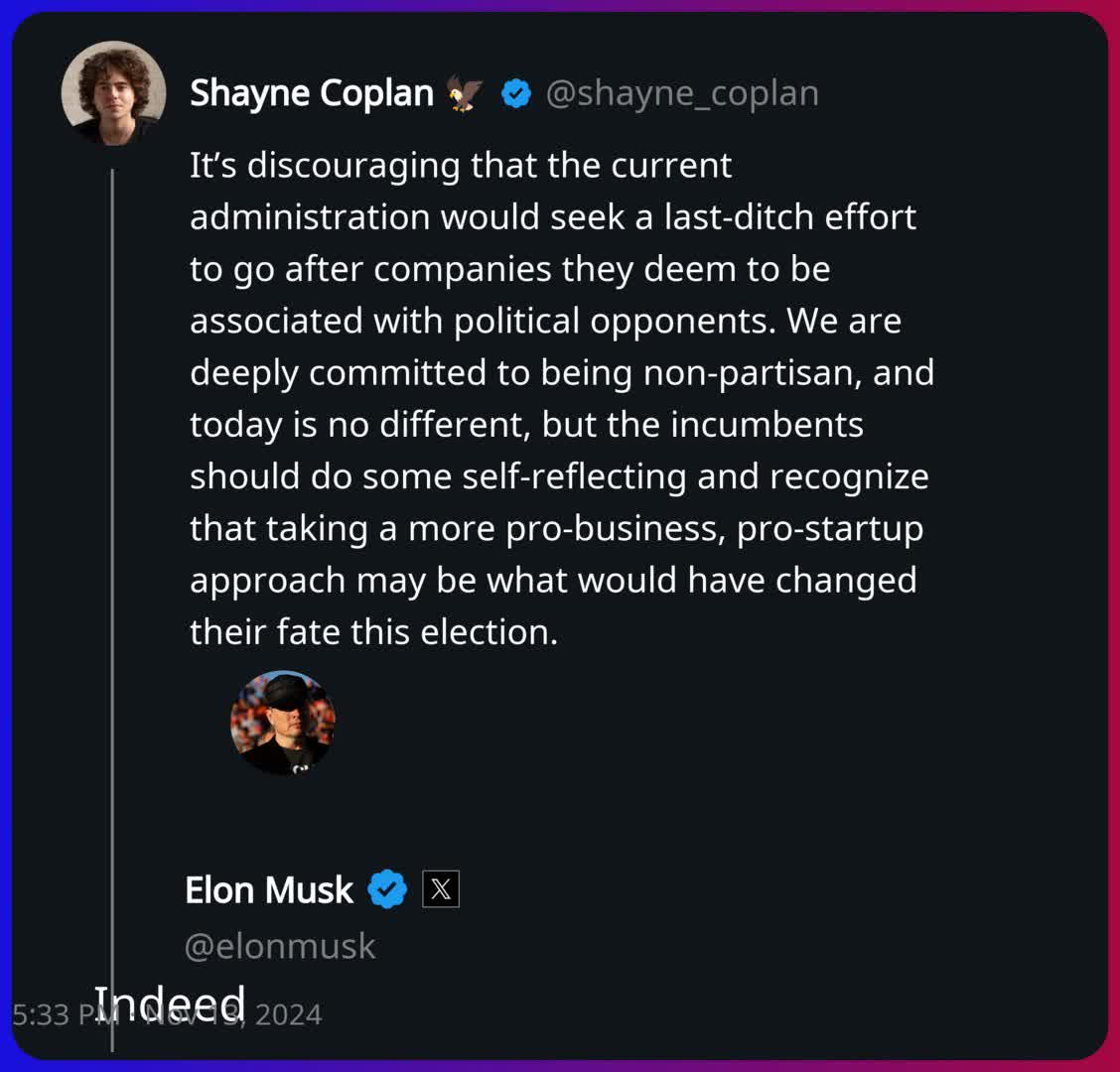
Task: Open the Elon Musk display name
Action: click(269, 890)
